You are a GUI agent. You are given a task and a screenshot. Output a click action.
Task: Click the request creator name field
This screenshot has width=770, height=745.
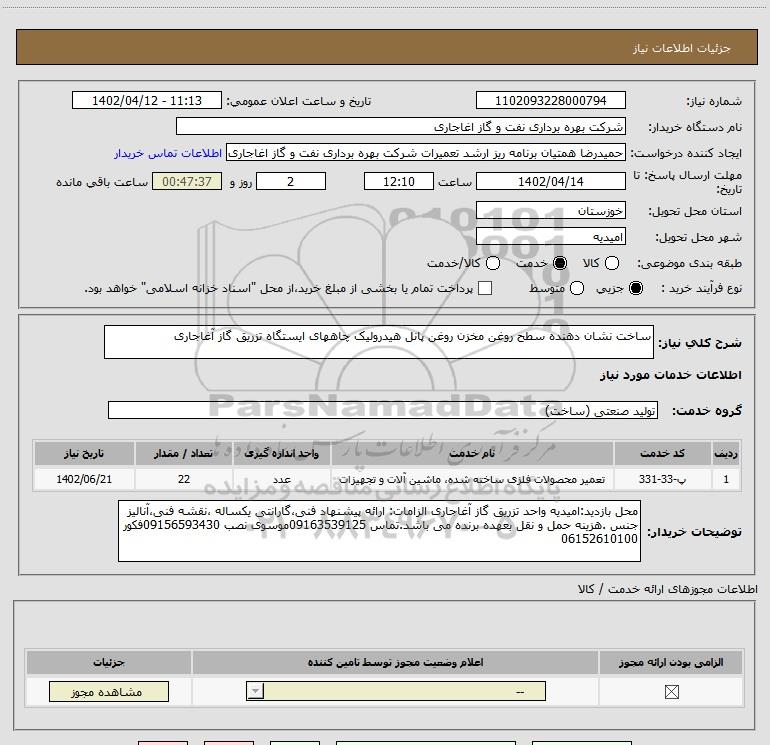[426, 153]
